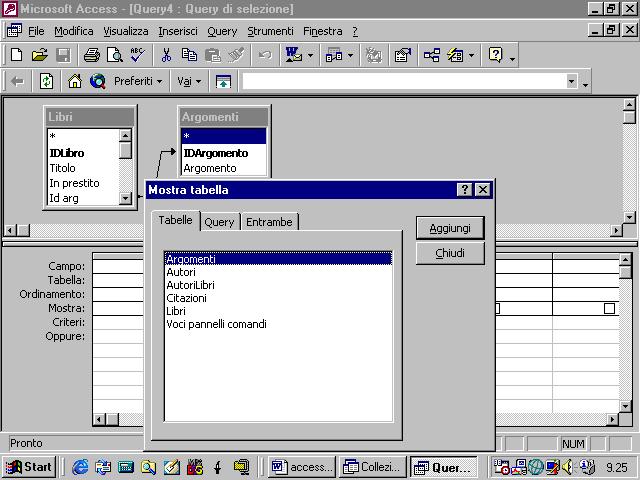The image size is (640, 480).
Task: Click the Copy icon
Action: click(x=189, y=55)
